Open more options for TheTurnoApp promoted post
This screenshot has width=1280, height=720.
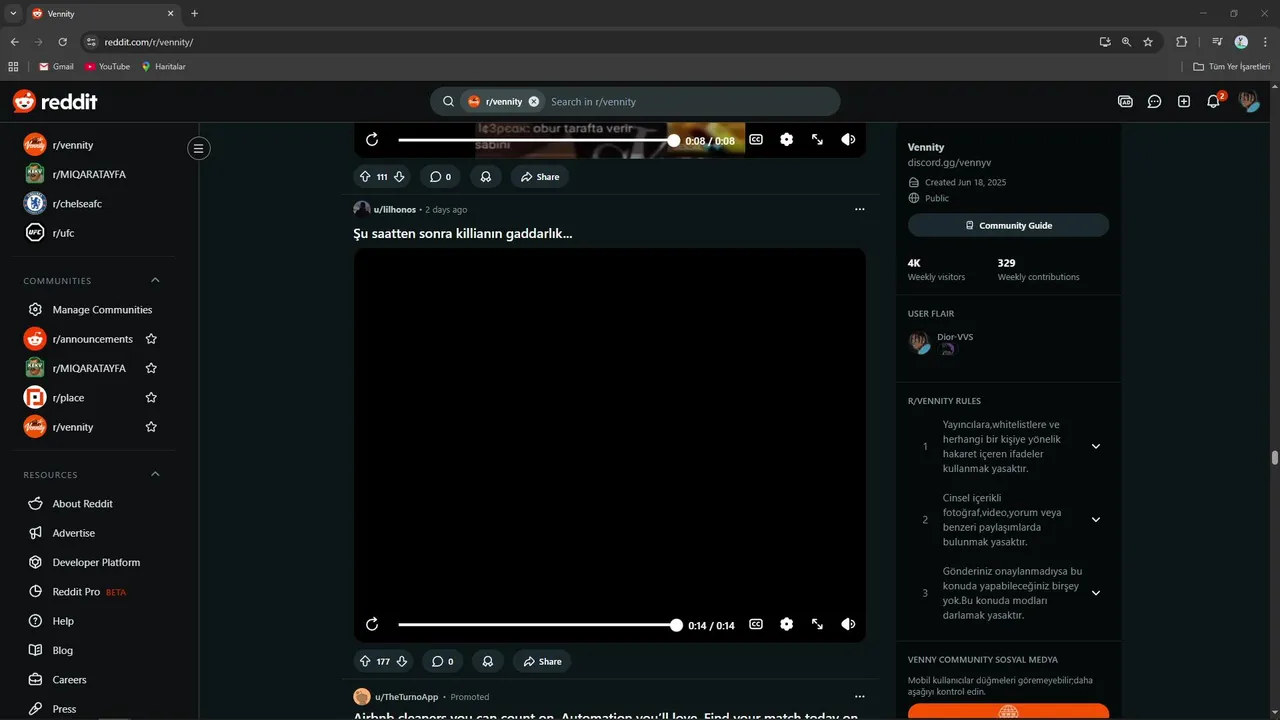point(859,696)
